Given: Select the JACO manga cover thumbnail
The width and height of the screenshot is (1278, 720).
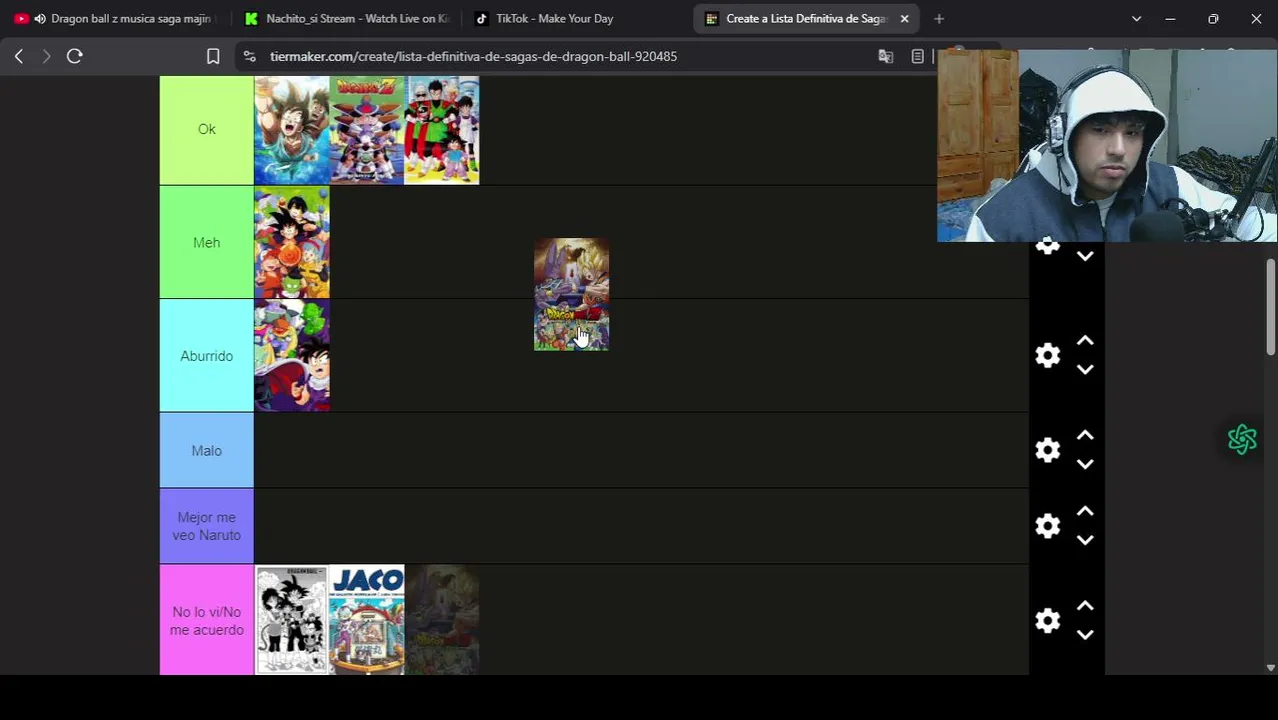Looking at the screenshot, I should [x=367, y=621].
